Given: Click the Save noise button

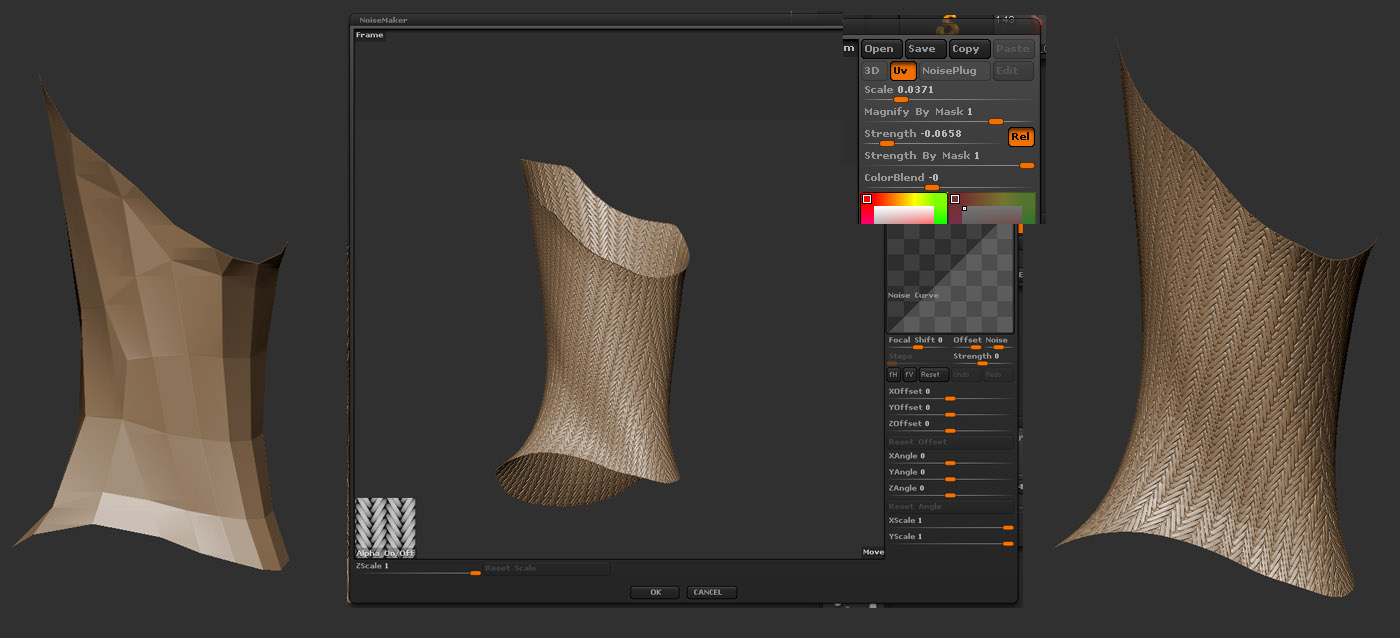Looking at the screenshot, I should pyautogui.click(x=923, y=49).
